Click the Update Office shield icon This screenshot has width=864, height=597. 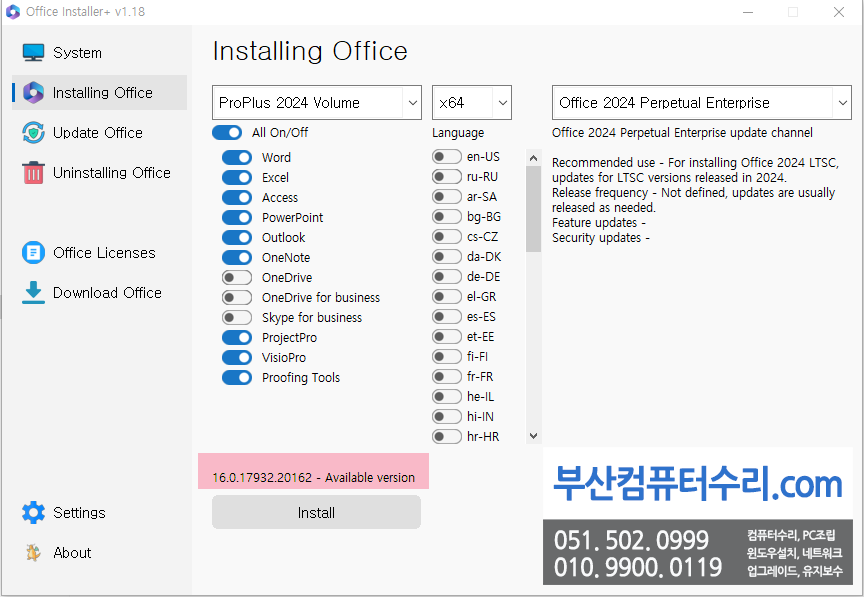[33, 133]
